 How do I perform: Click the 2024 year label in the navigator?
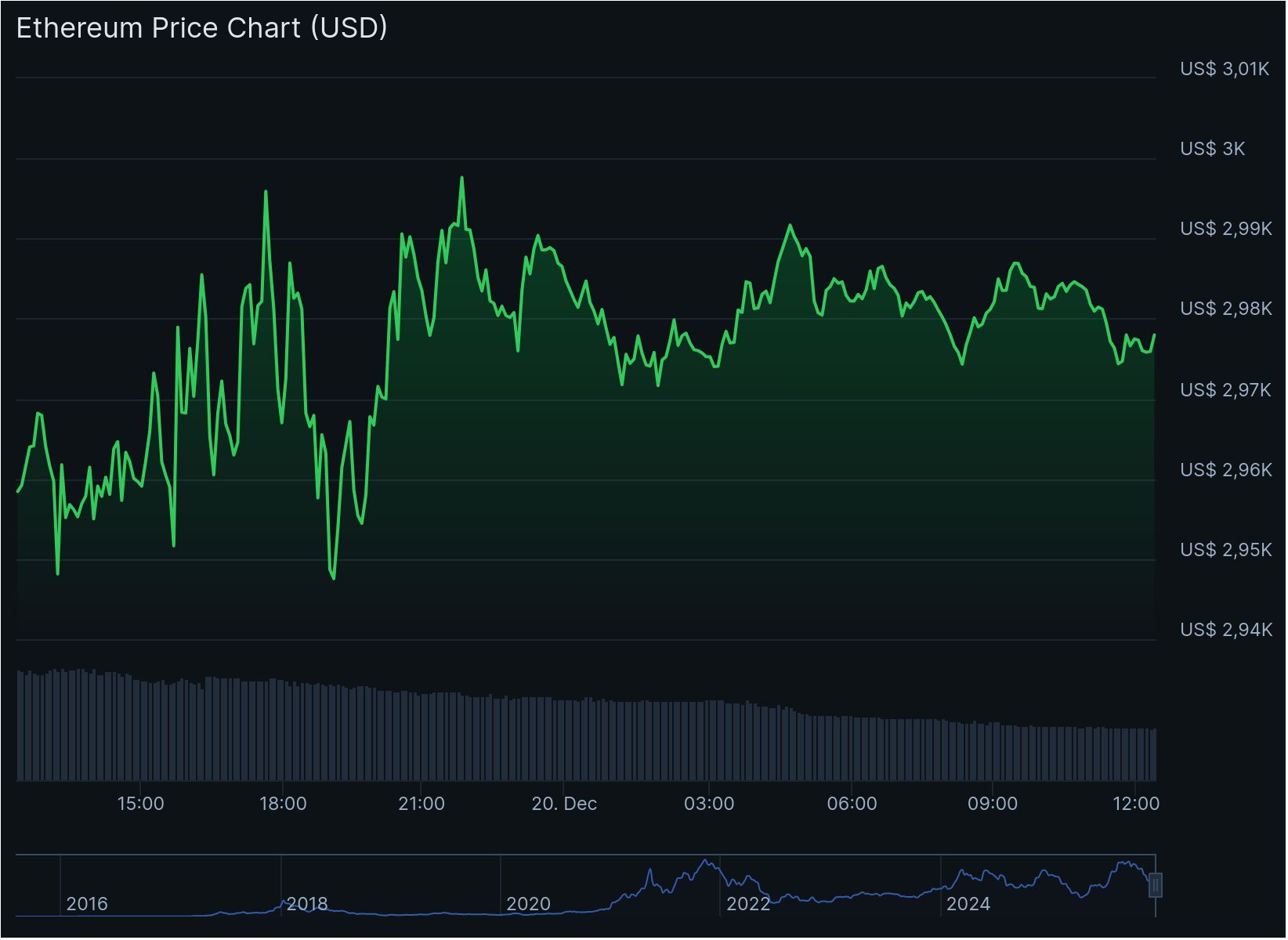[x=970, y=903]
